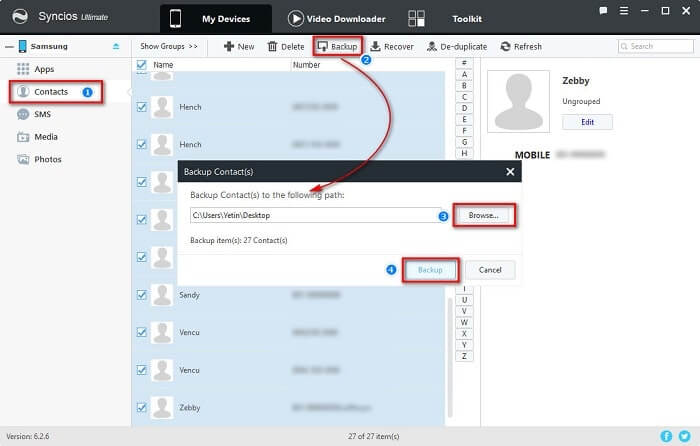Image resolution: width=700 pixels, height=446 pixels.
Task: Click the Number column header
Action: point(306,65)
